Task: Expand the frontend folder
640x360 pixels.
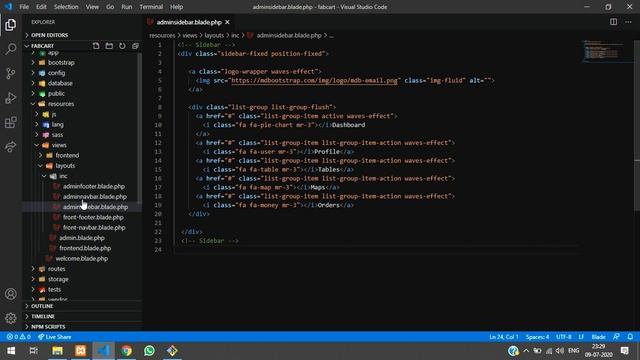Action: point(82,155)
